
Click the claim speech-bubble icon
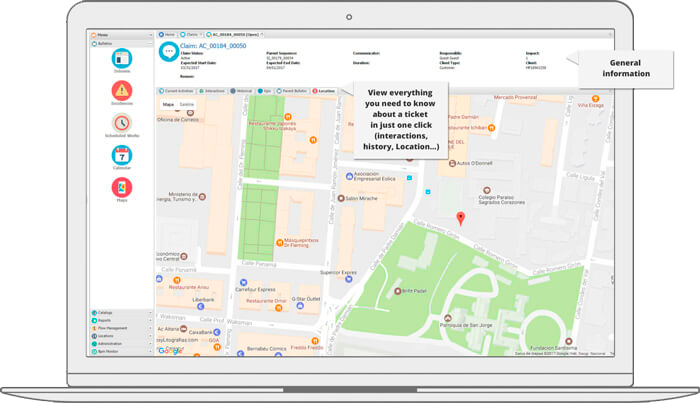click(x=169, y=51)
